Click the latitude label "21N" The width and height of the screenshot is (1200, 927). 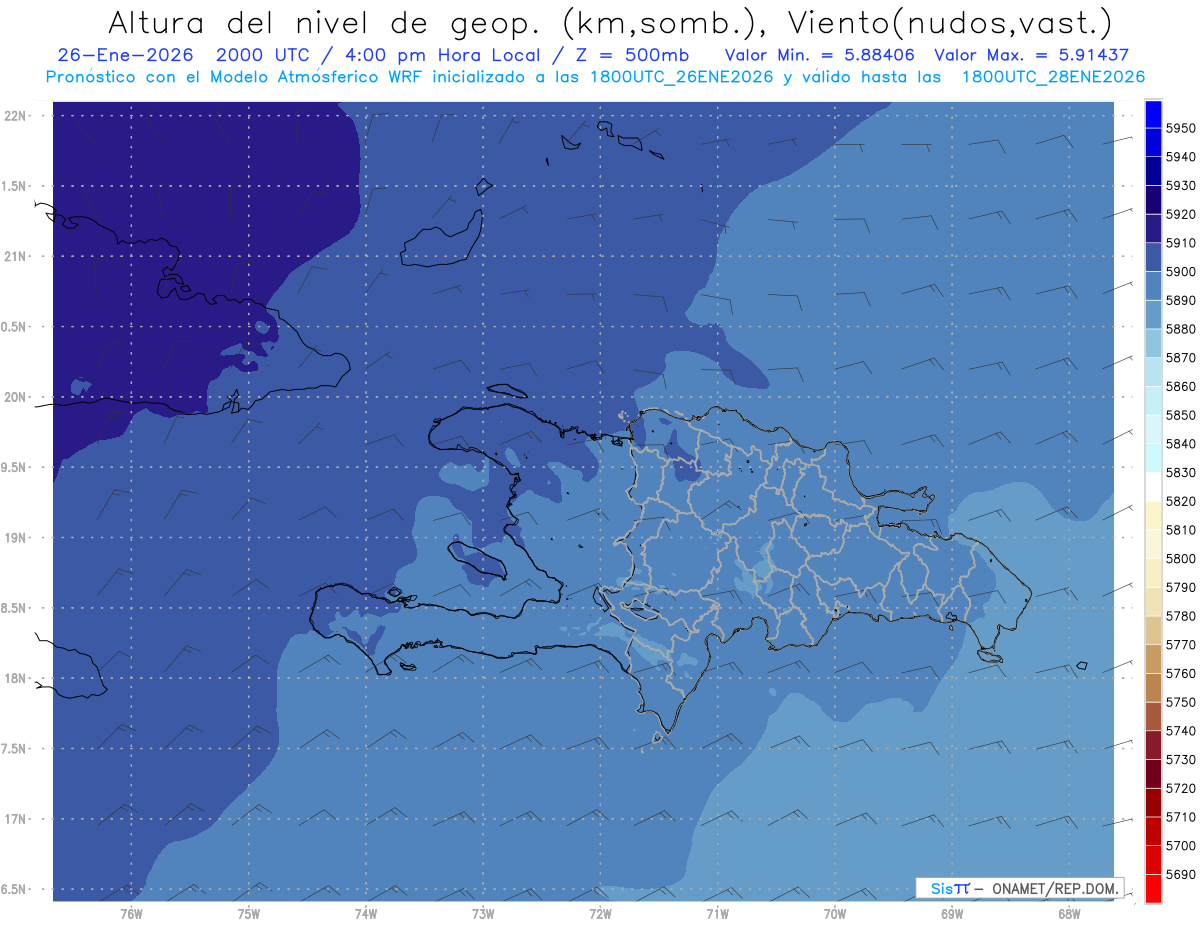point(14,256)
